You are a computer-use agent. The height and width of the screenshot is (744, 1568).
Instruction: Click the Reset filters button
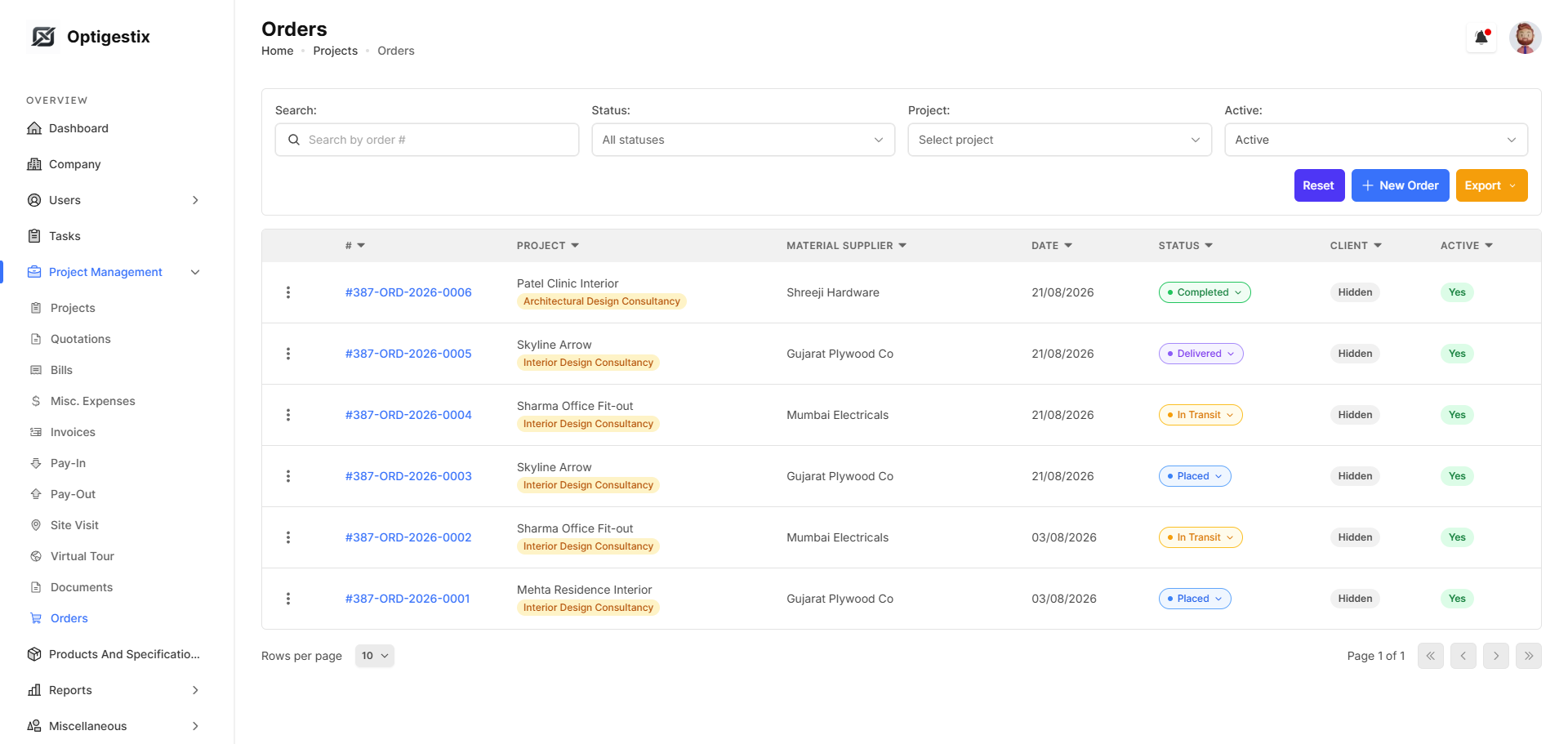tap(1319, 185)
